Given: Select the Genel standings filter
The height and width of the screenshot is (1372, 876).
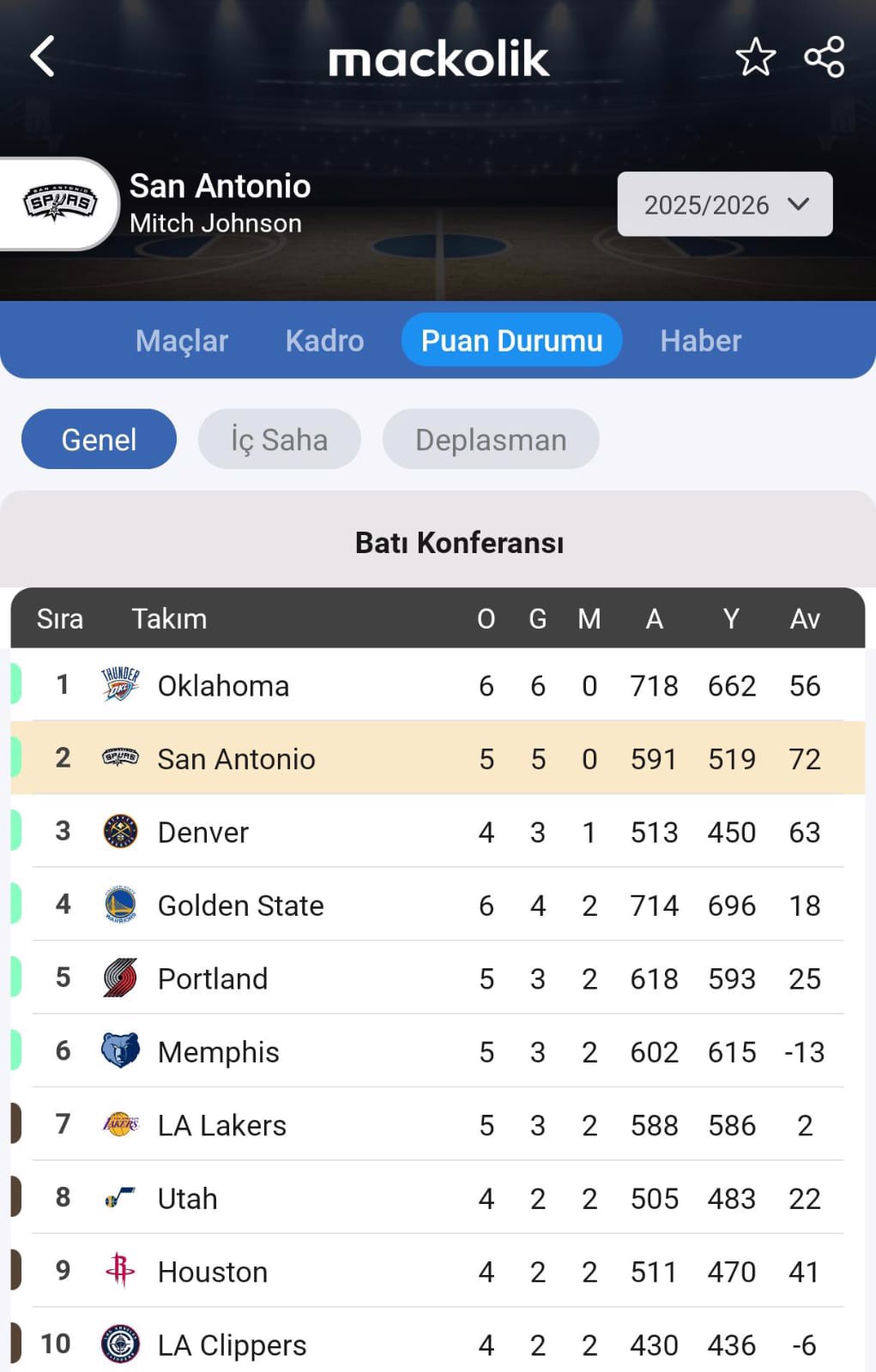Looking at the screenshot, I should coord(99,440).
